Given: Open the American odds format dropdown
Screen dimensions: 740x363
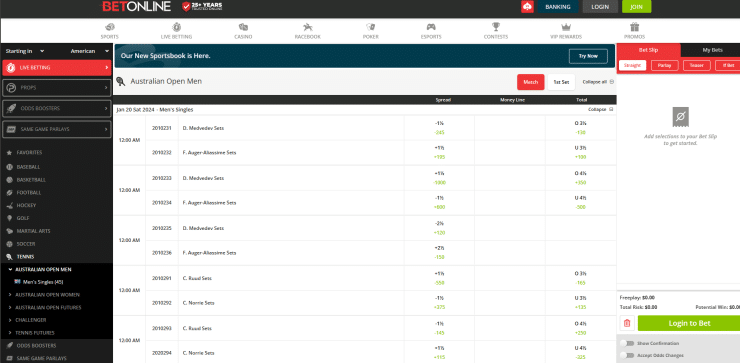Looking at the screenshot, I should tap(90, 51).
